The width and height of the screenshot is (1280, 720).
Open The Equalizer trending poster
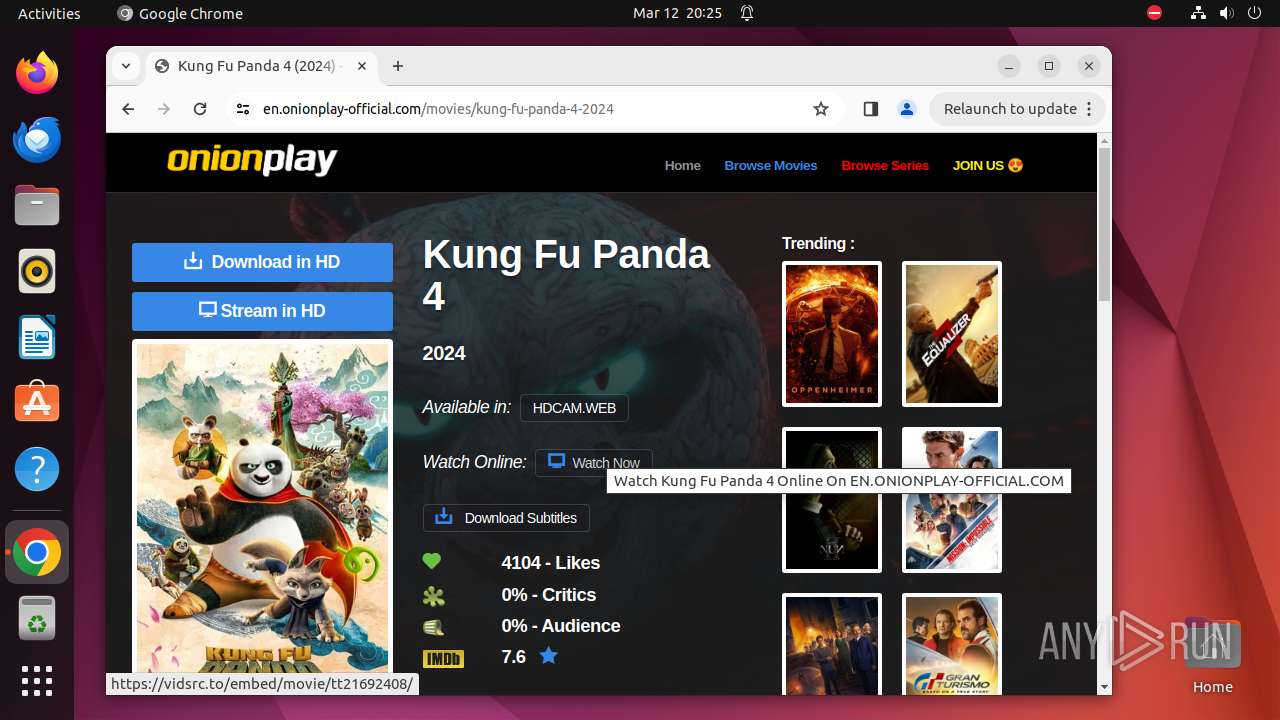click(952, 334)
